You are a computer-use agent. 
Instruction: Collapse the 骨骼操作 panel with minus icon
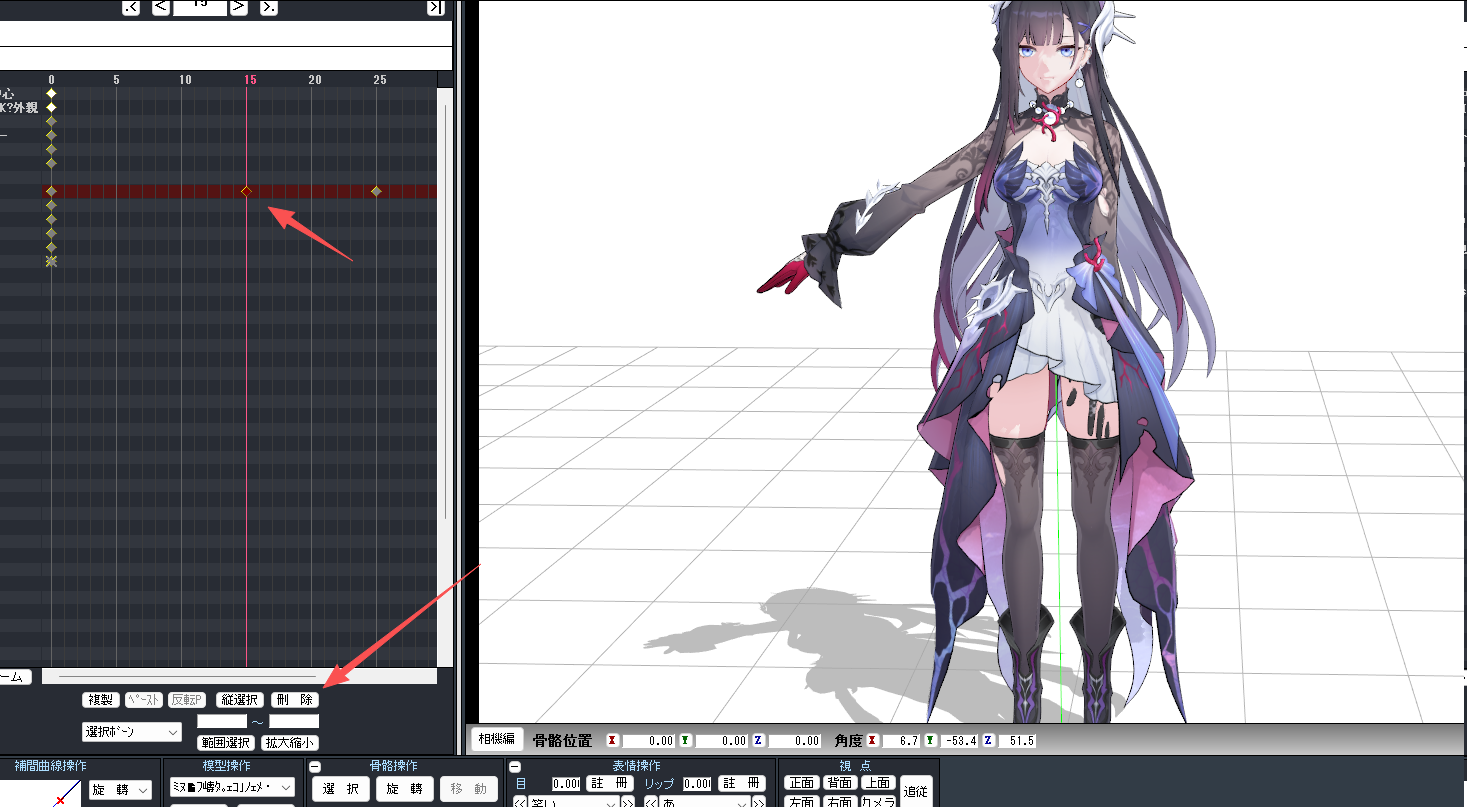pyautogui.click(x=315, y=767)
